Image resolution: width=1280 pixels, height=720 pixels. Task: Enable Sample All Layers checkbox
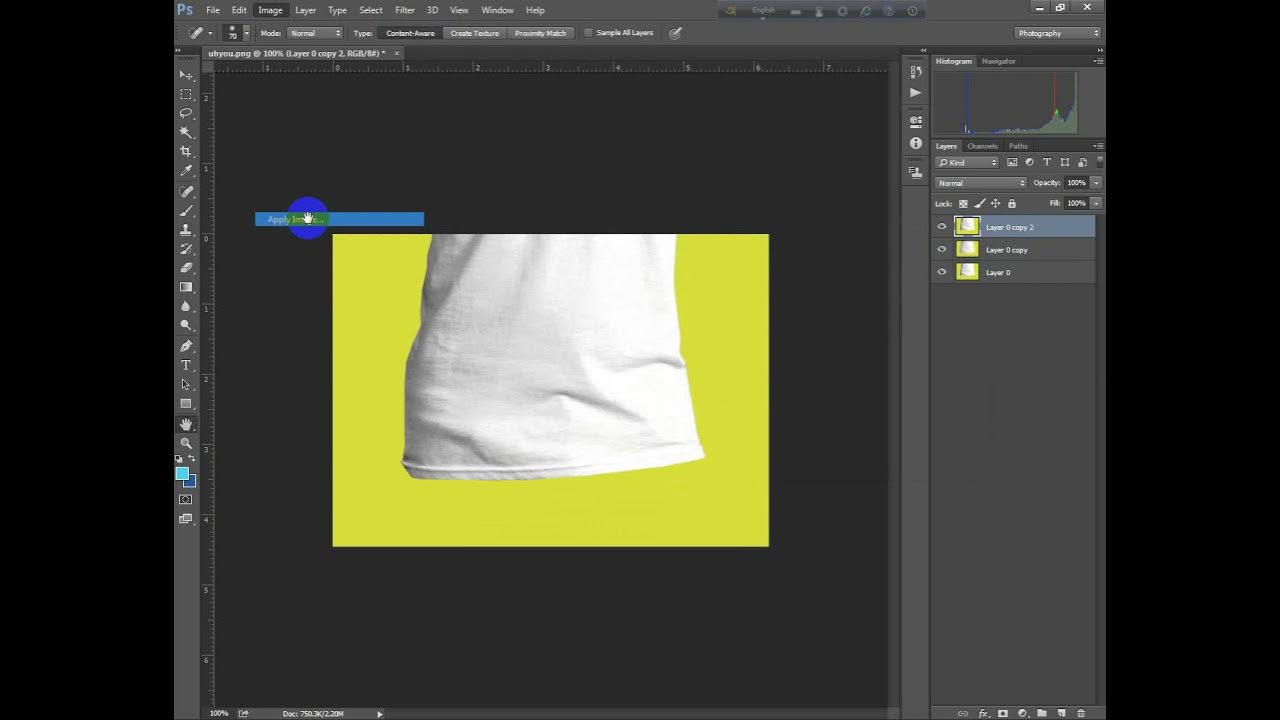588,33
